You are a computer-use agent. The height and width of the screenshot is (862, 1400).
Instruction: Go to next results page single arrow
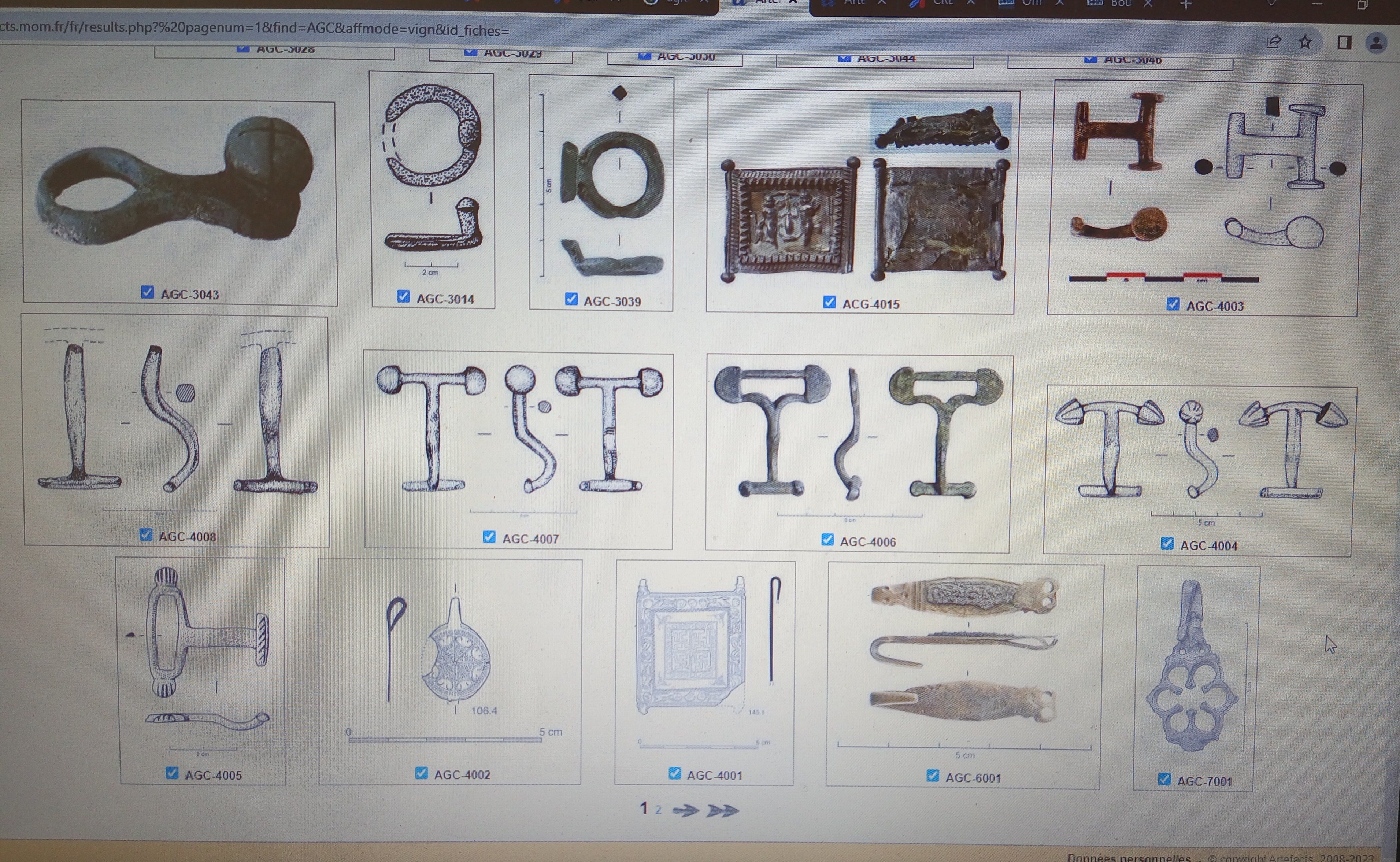[685, 810]
